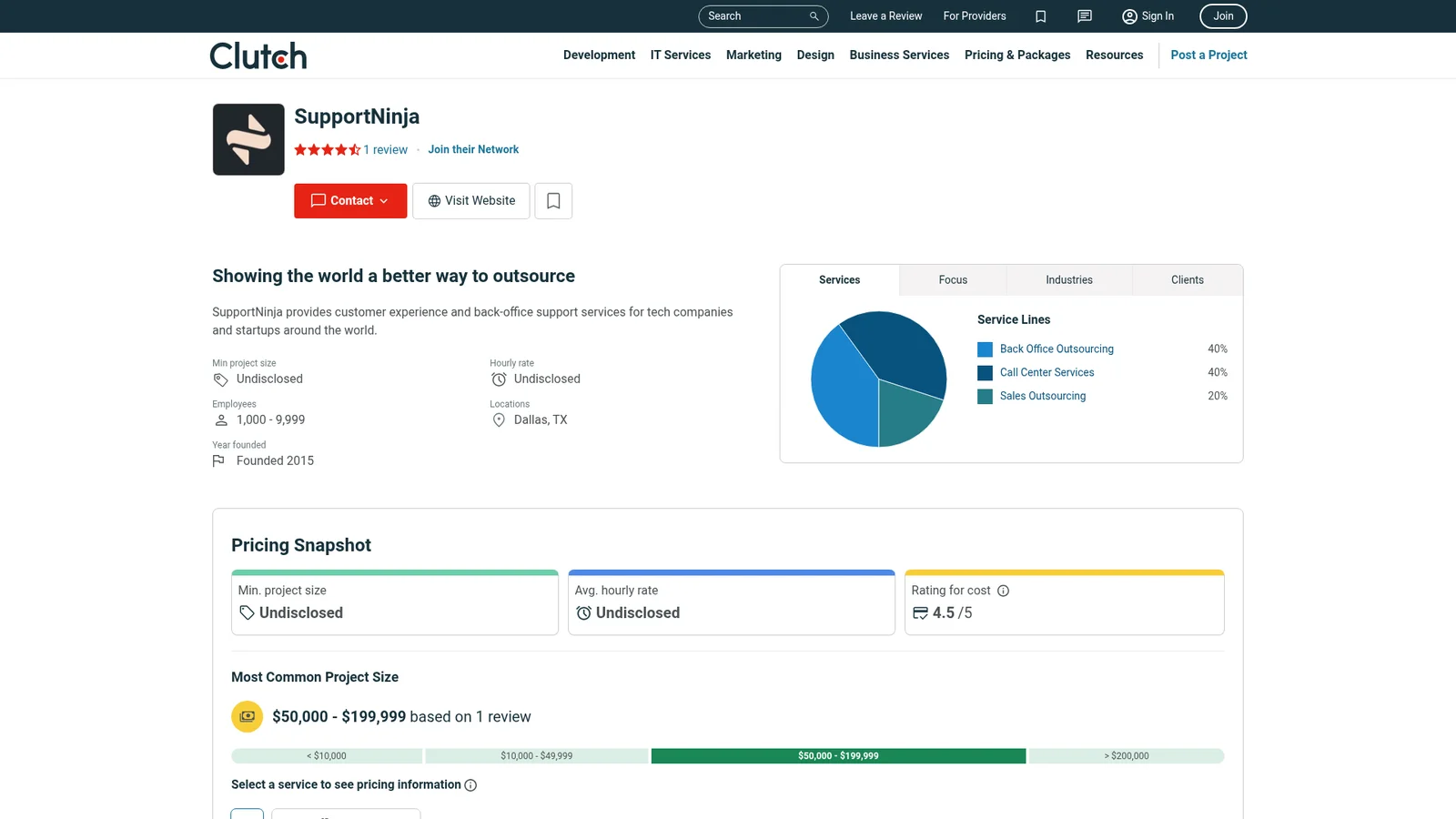Focus the Search input field
The width and height of the screenshot is (1456, 819).
point(763,16)
